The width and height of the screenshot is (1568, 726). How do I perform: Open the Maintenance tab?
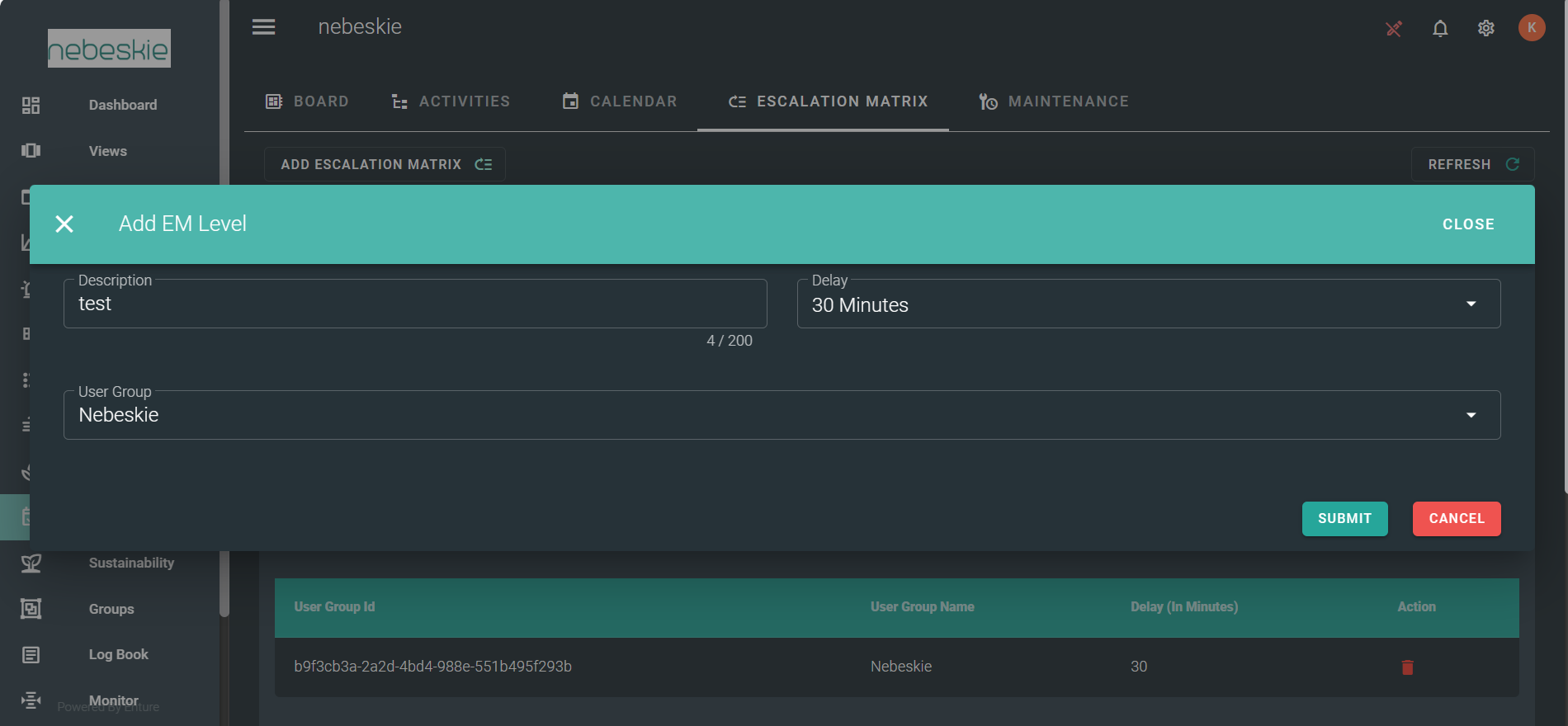1054,101
